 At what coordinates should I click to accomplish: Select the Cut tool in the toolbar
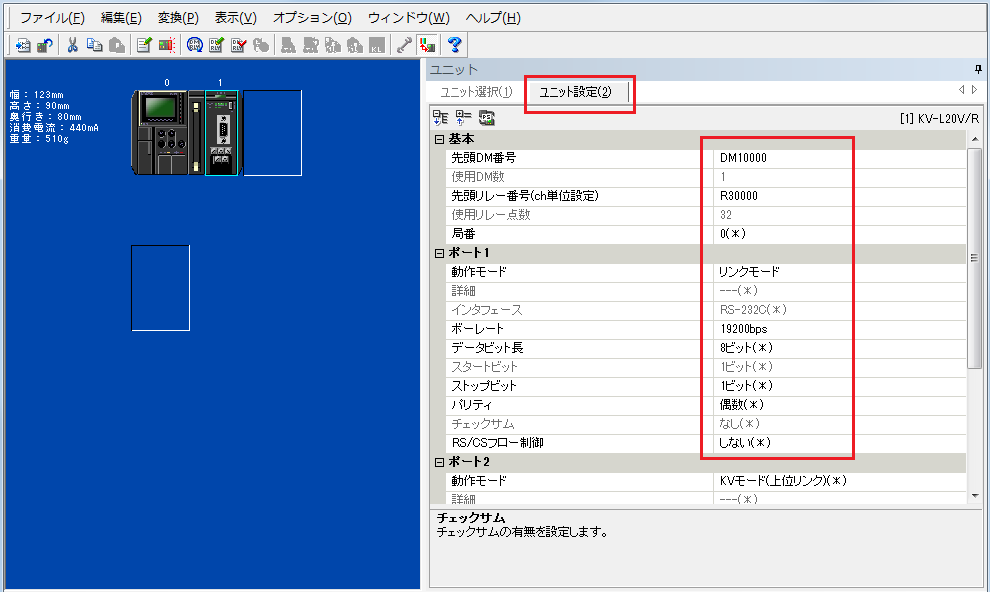(x=72, y=44)
